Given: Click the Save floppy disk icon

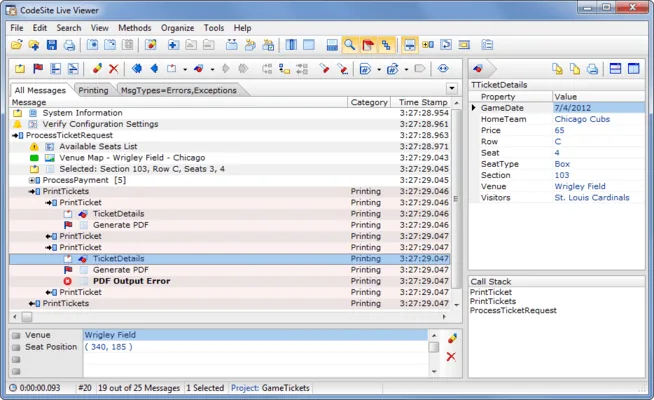Looking at the screenshot, I should (51, 45).
